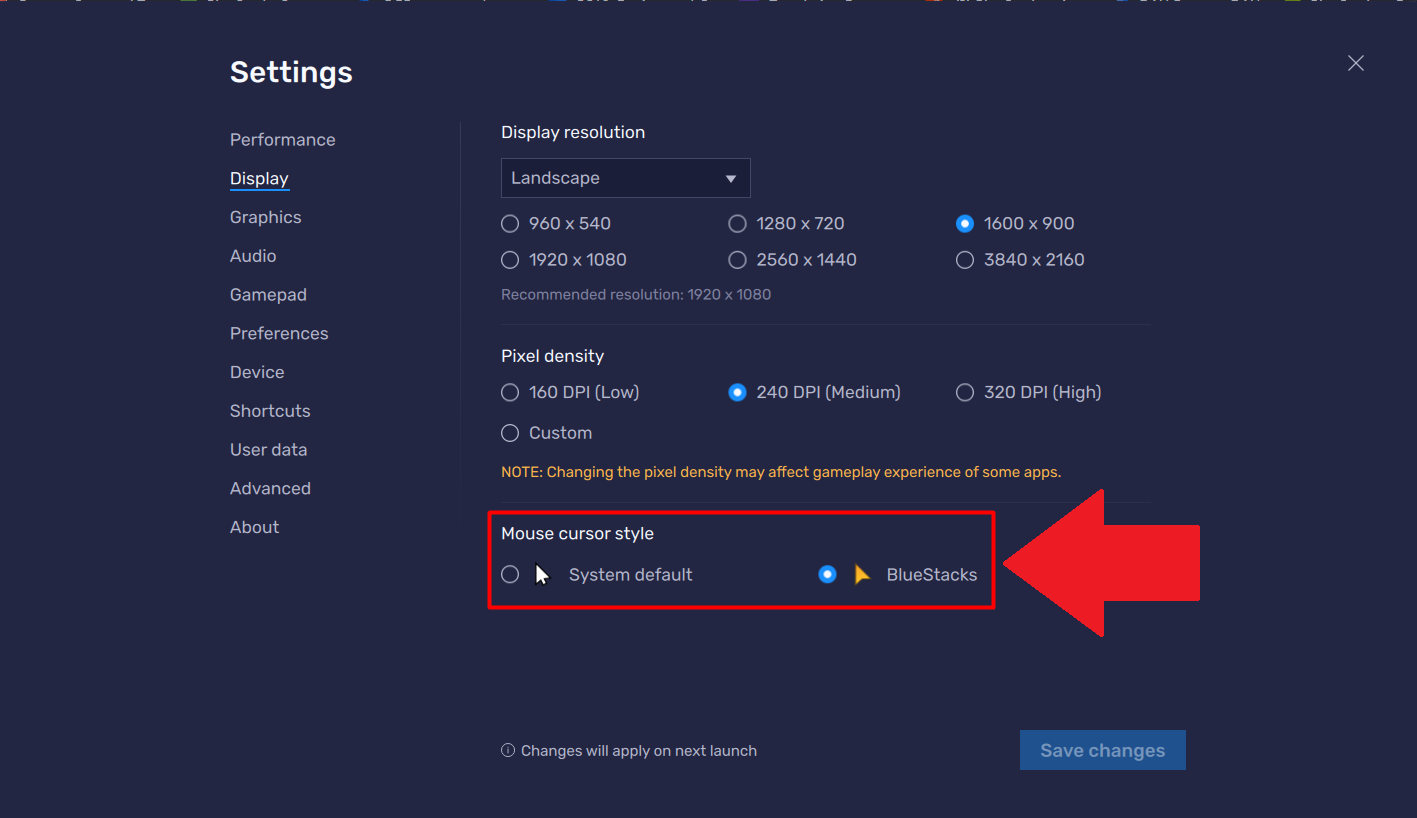This screenshot has width=1417, height=818.
Task: Select 3840 x 2160 resolution
Action: pos(965,260)
